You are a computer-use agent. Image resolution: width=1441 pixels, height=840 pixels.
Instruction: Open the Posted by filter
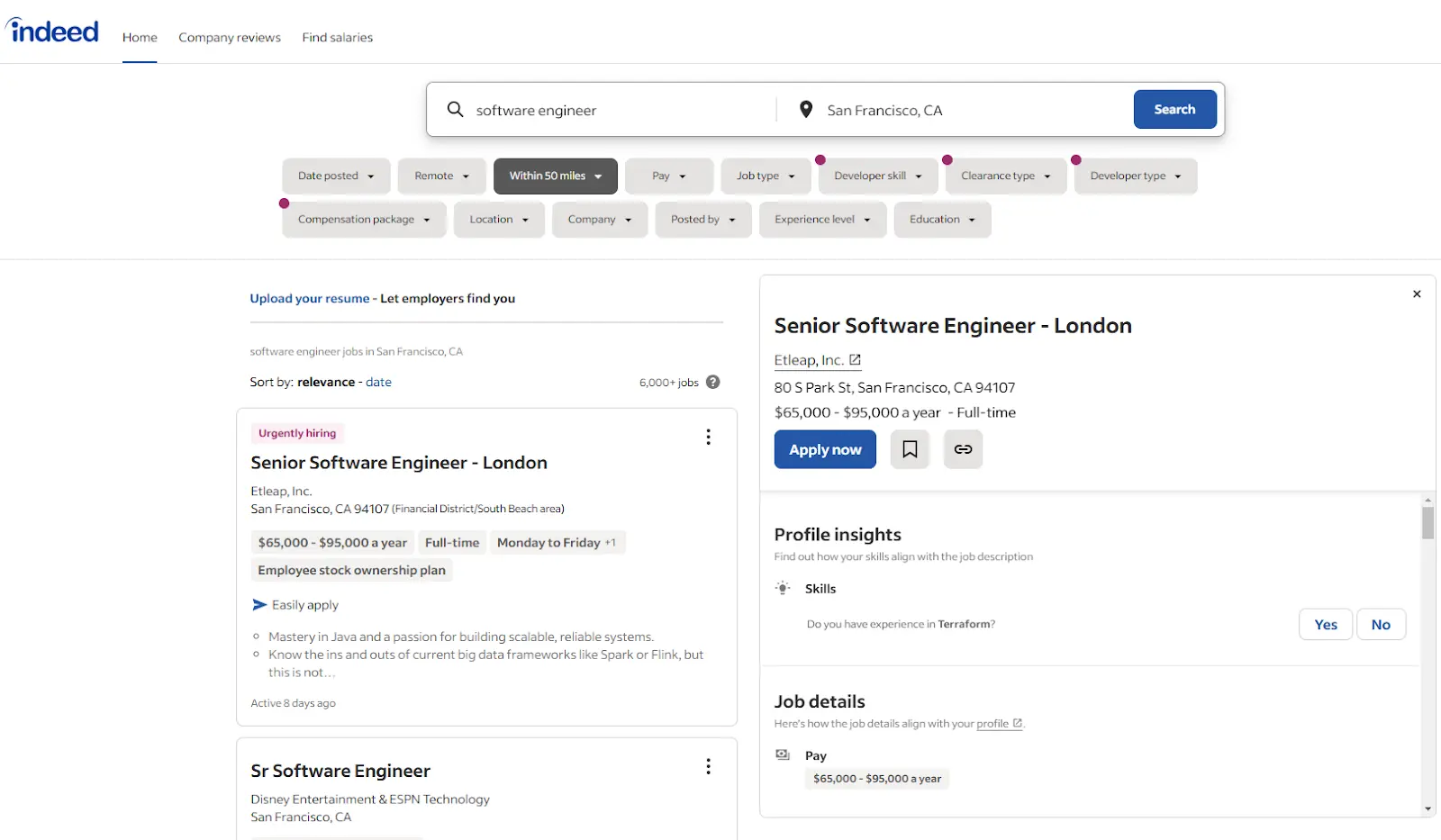[702, 219]
